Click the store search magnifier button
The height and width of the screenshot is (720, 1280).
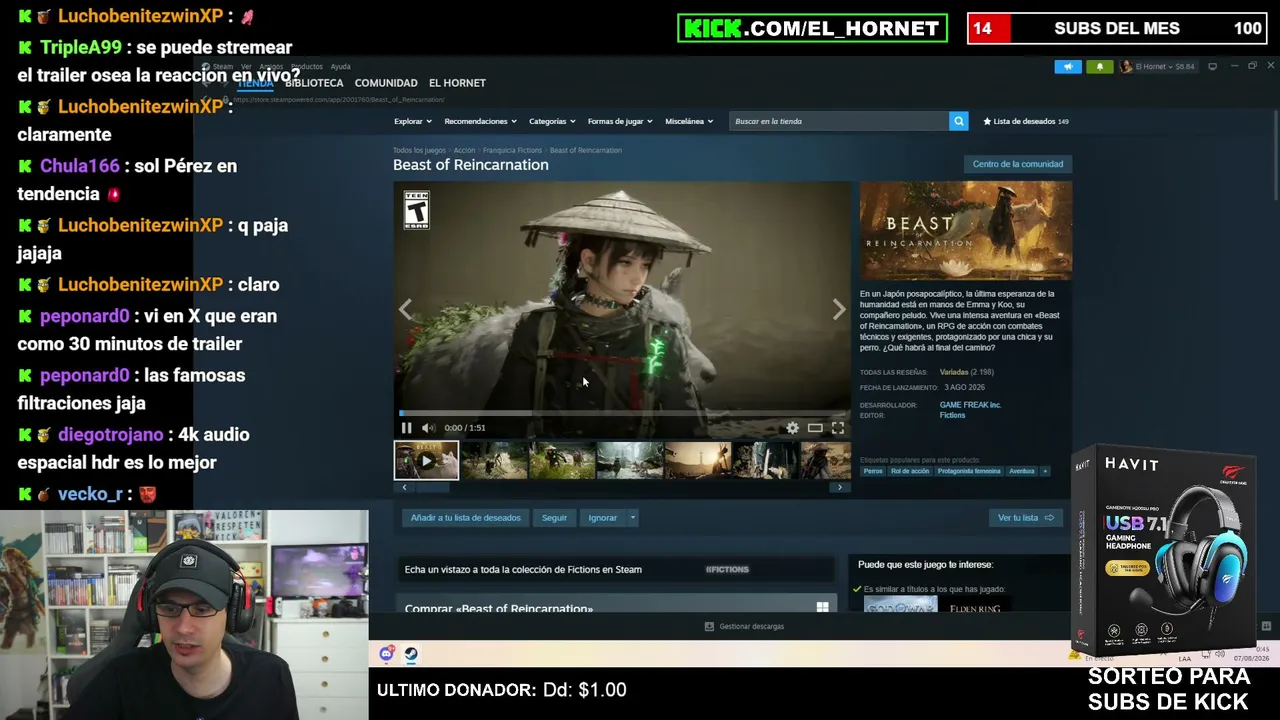(x=958, y=121)
